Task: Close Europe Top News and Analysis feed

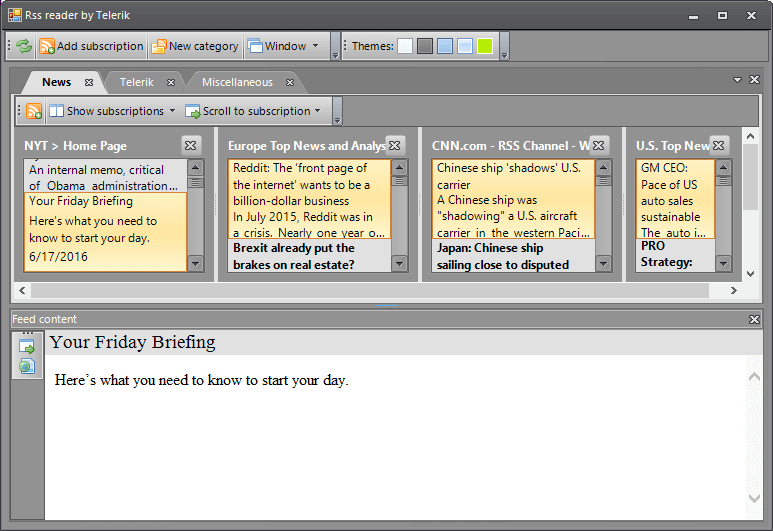Action: pyautogui.click(x=394, y=145)
